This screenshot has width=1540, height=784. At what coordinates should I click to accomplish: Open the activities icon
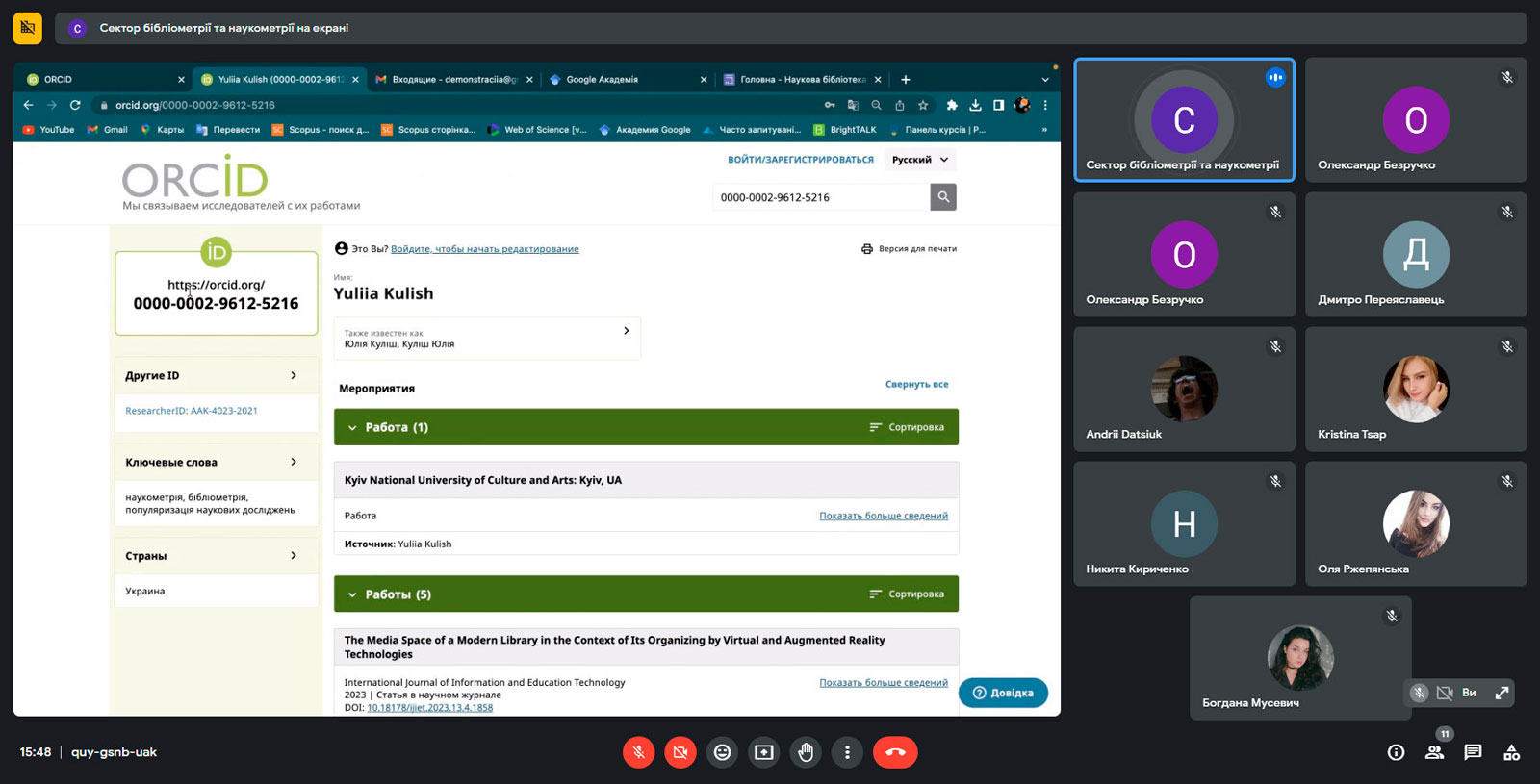[1511, 752]
